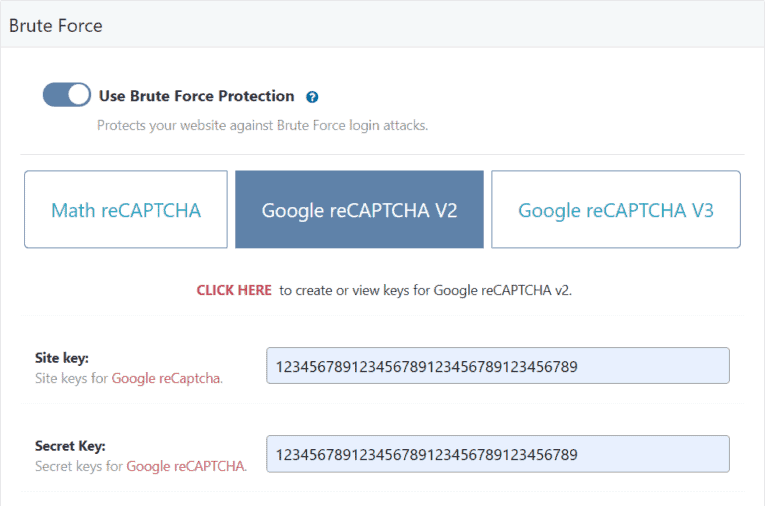
Task: Click the 'Site keys for' helper text
Action: point(71,379)
